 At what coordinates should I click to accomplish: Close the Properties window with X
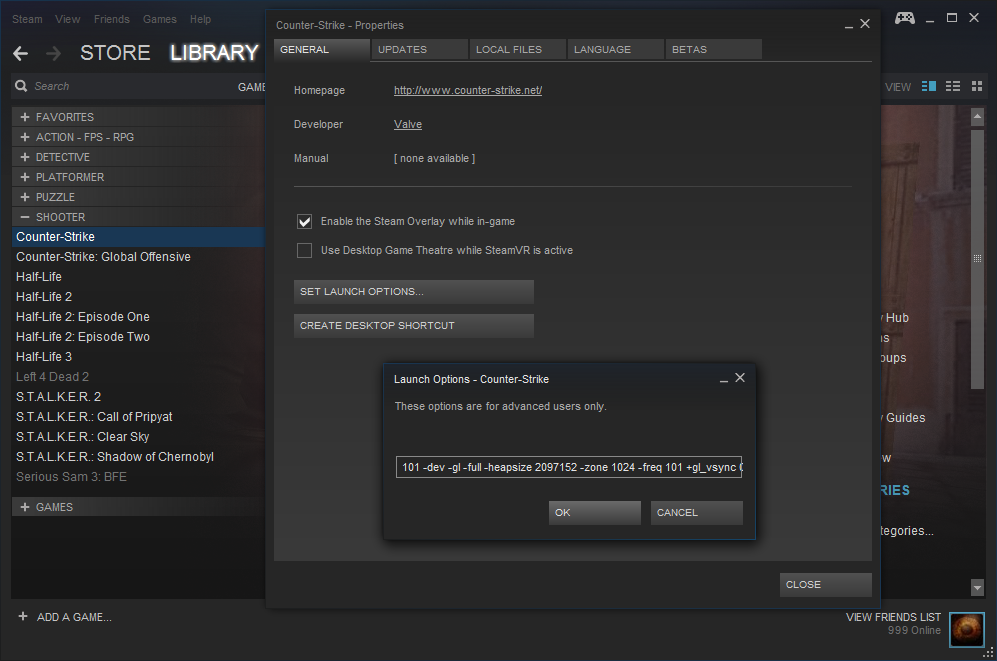pyautogui.click(x=865, y=24)
